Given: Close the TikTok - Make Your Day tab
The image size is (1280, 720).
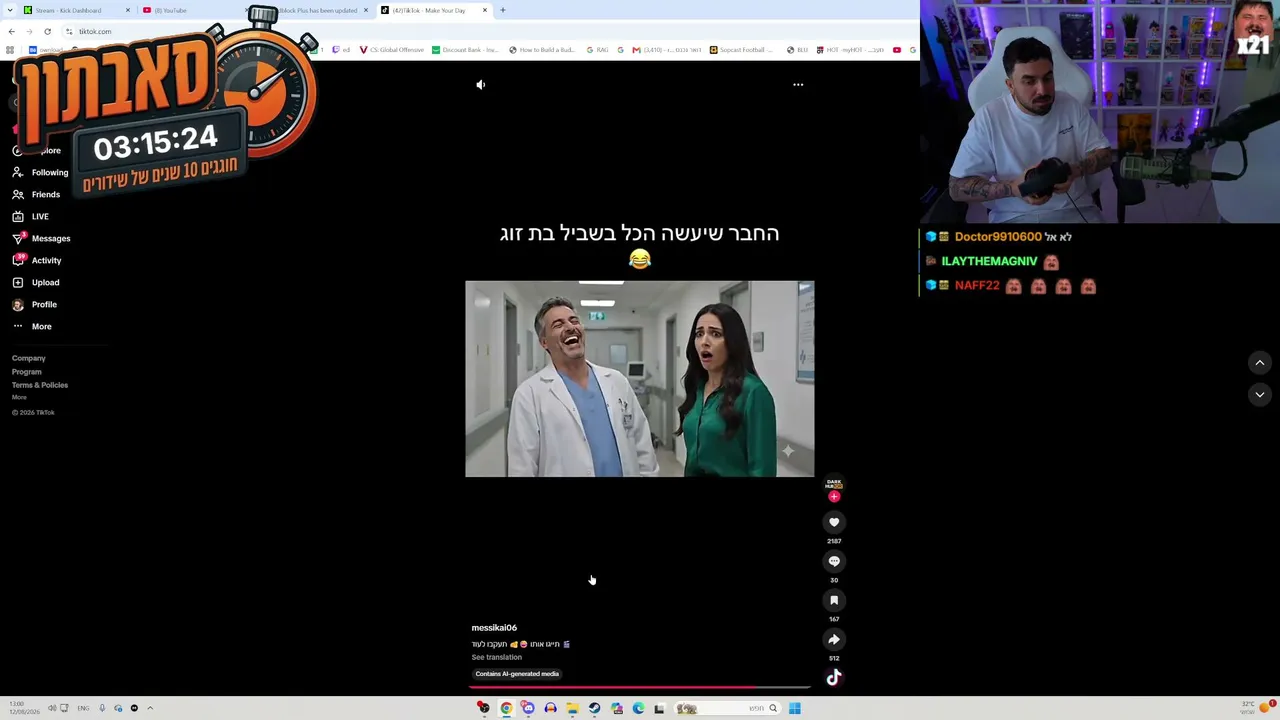Looking at the screenshot, I should 485,10.
